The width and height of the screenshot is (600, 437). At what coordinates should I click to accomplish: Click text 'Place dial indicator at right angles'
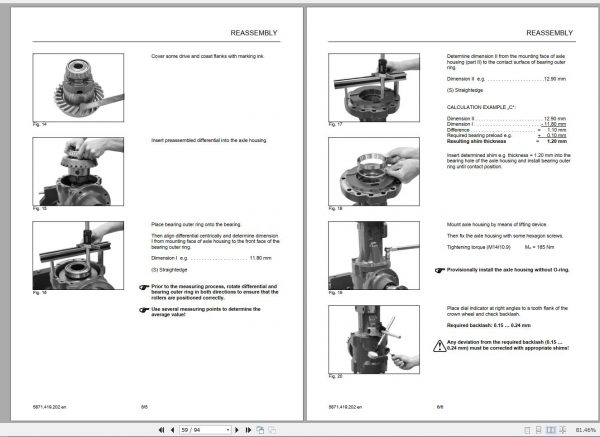[507, 311]
